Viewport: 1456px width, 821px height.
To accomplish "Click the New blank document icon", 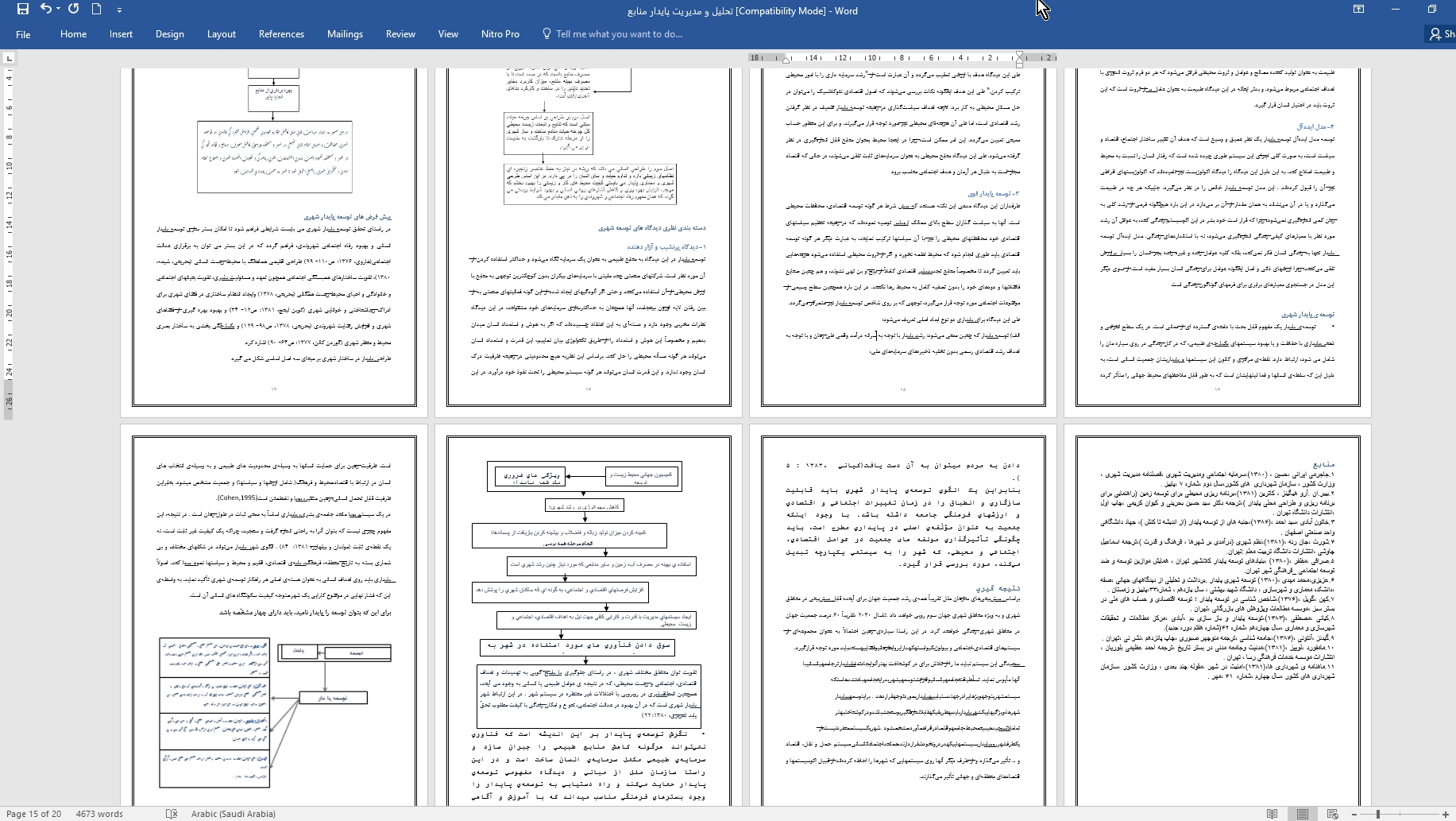I will [96, 10].
